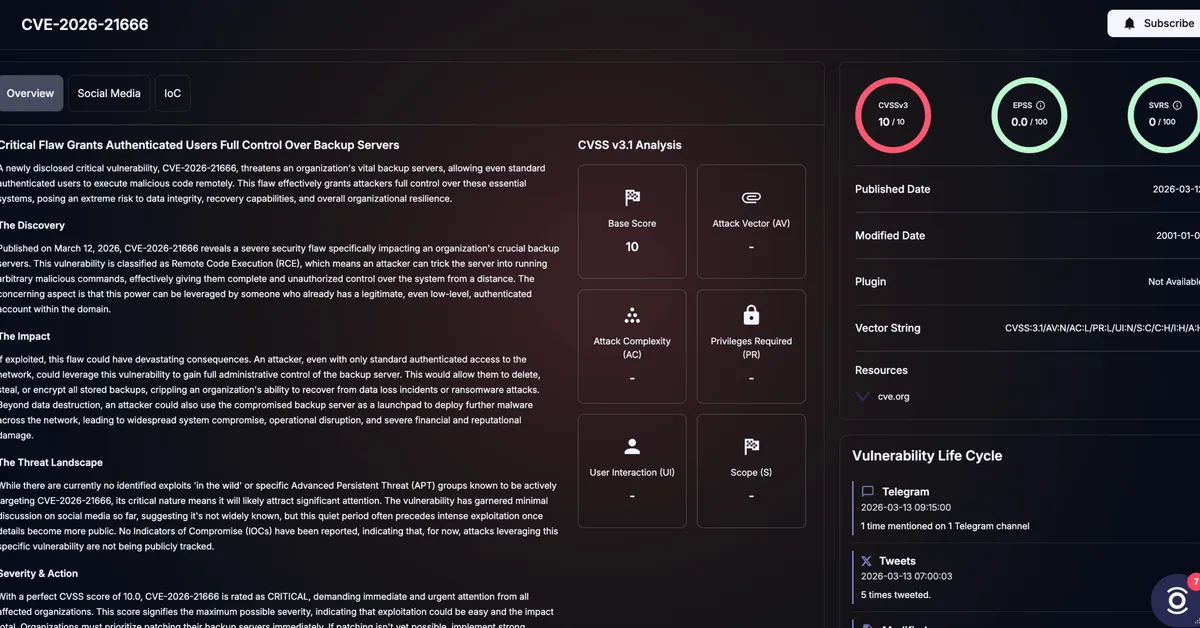This screenshot has height=628, width=1200.
Task: Click the EPSS 0.0/100 score ring
Action: point(1029,115)
